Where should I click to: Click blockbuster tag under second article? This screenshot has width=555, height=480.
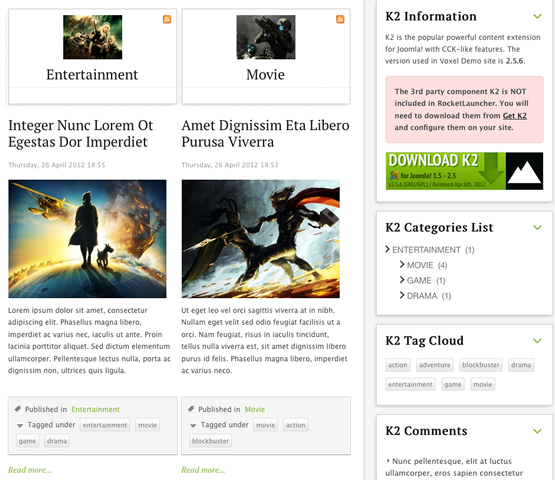pos(211,441)
